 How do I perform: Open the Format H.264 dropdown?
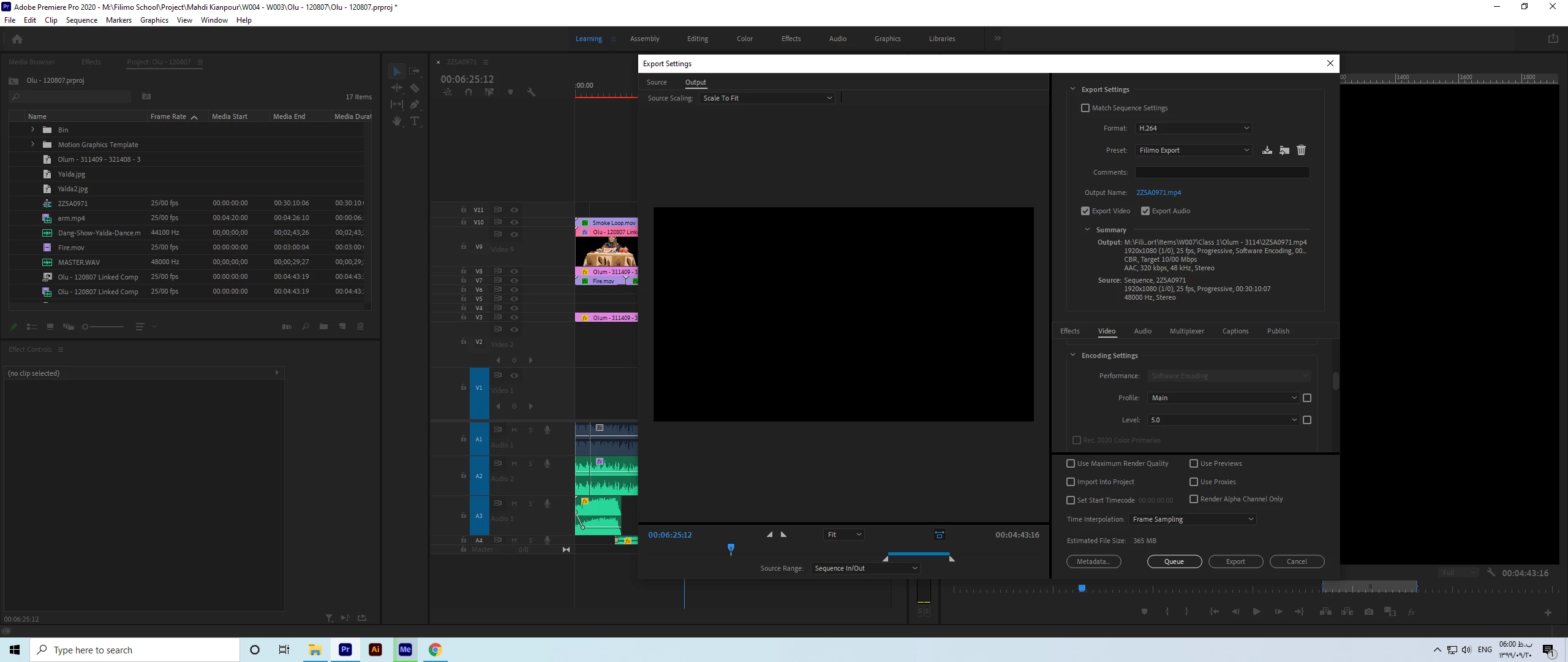coord(1193,128)
